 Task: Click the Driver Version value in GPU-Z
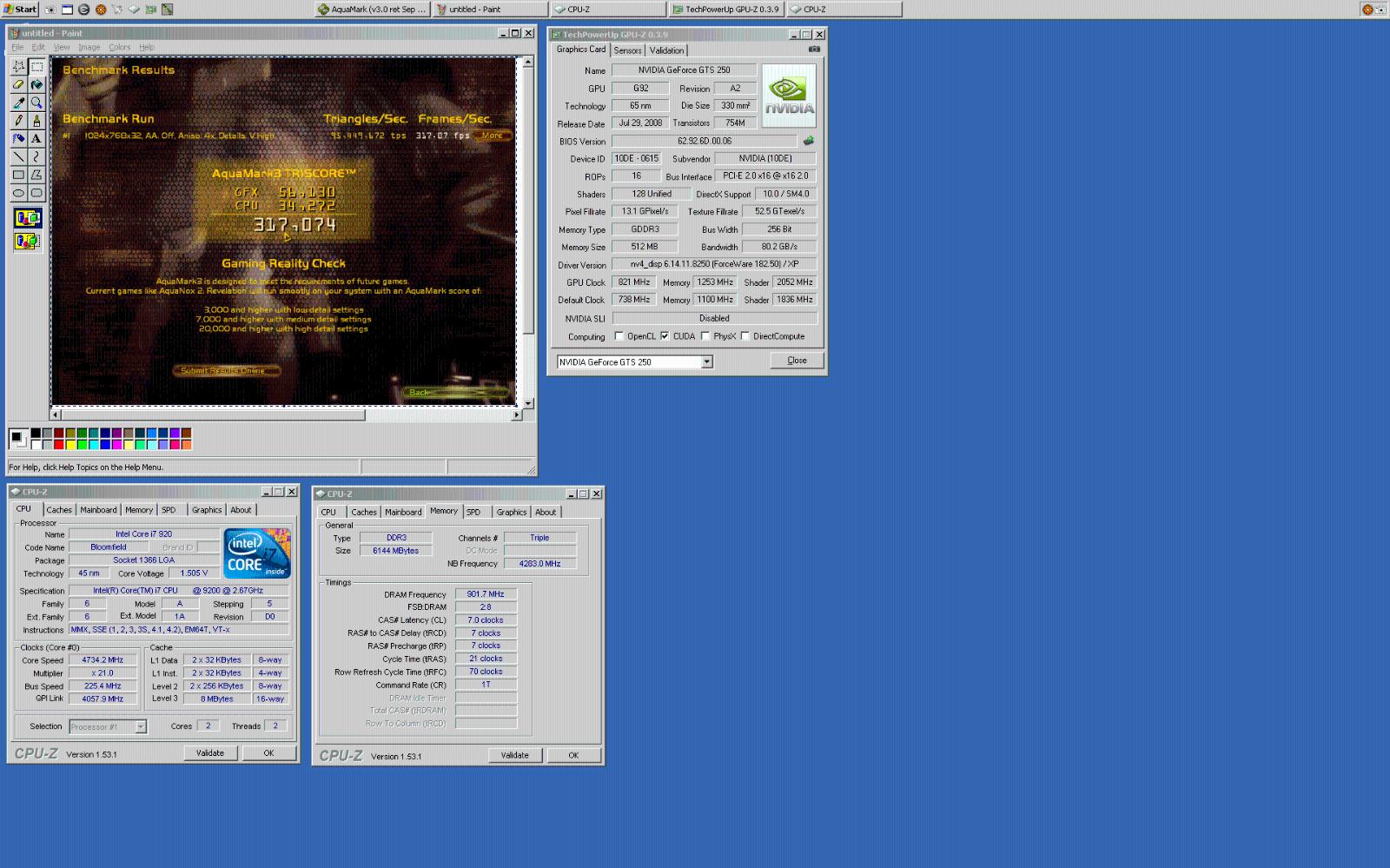pos(714,264)
